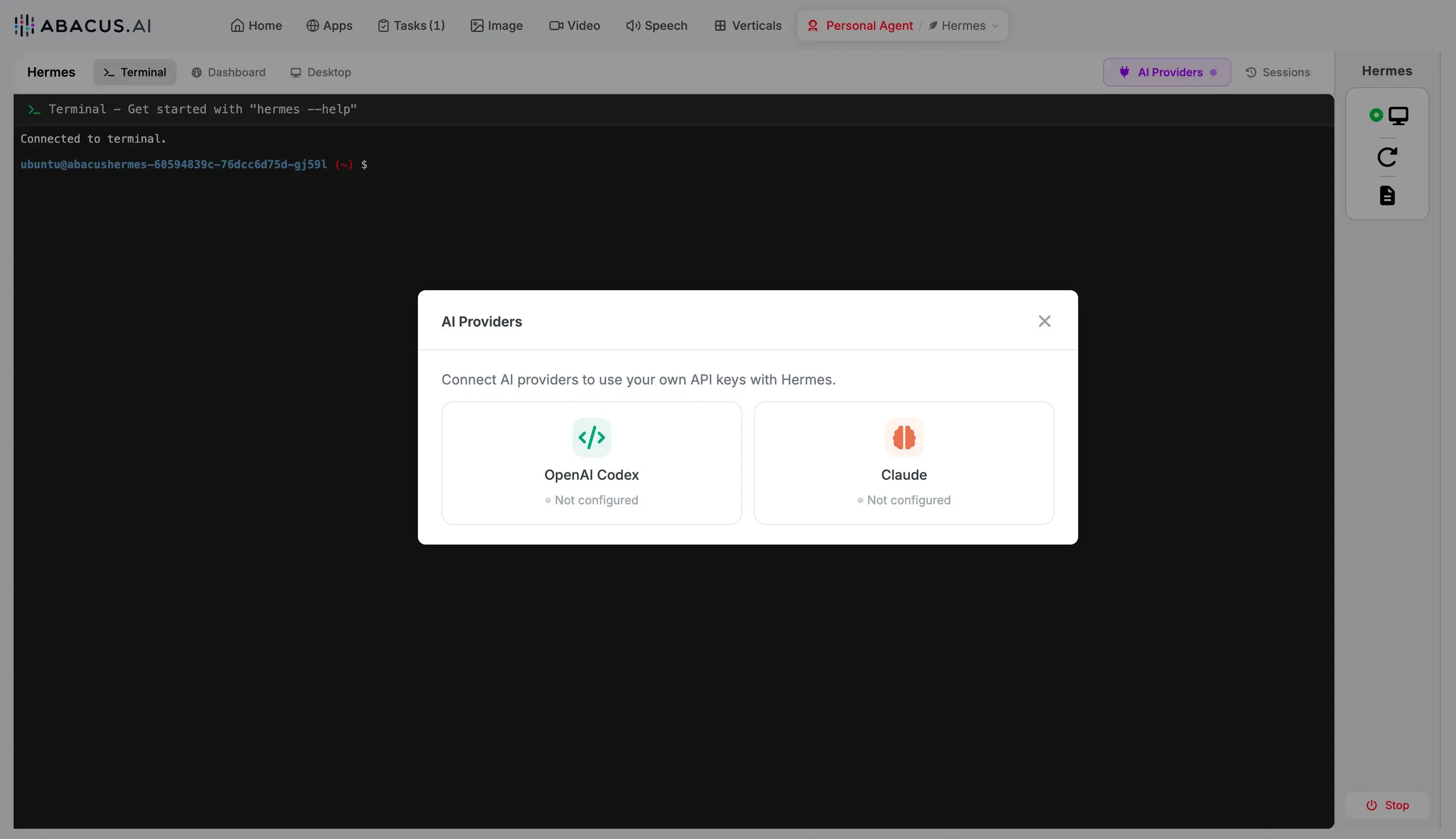Expand the Hermes agent dropdown
Screen dimensions: 1456x839
tap(964, 25)
